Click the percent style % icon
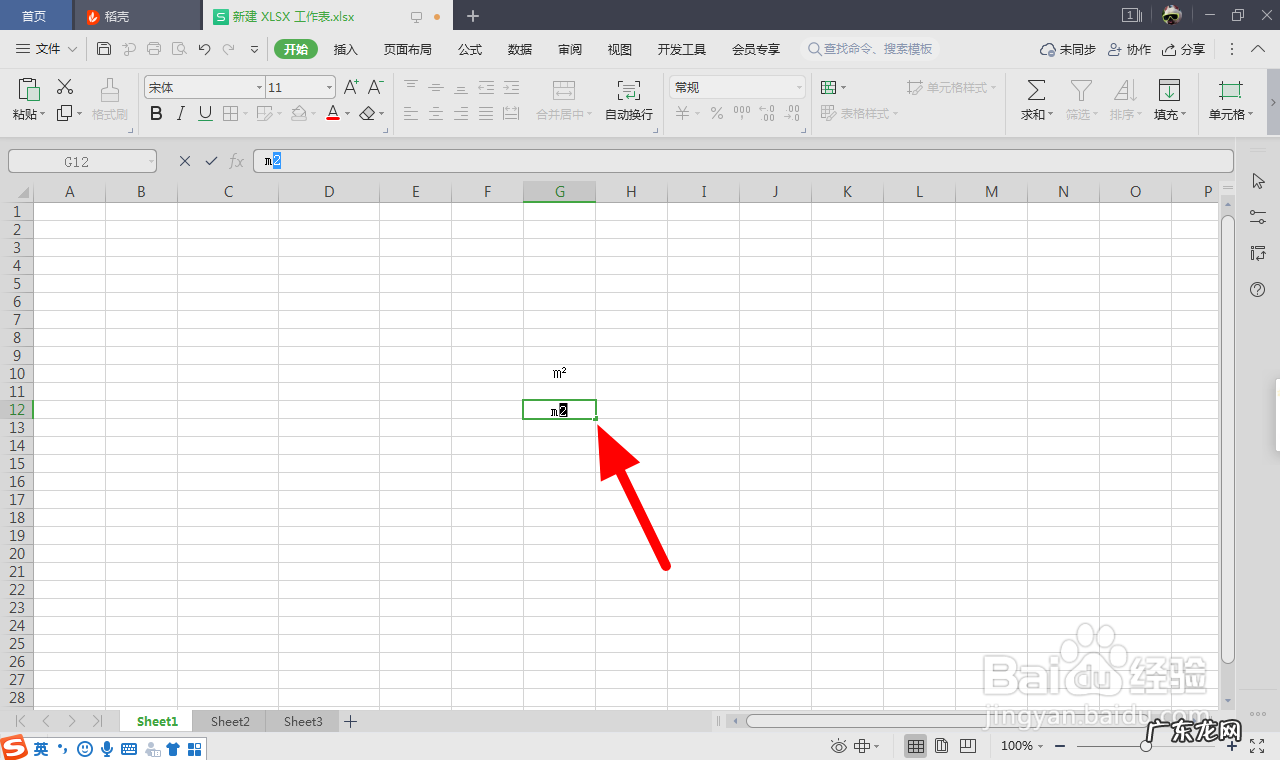Image resolution: width=1280 pixels, height=760 pixels. pyautogui.click(x=716, y=113)
